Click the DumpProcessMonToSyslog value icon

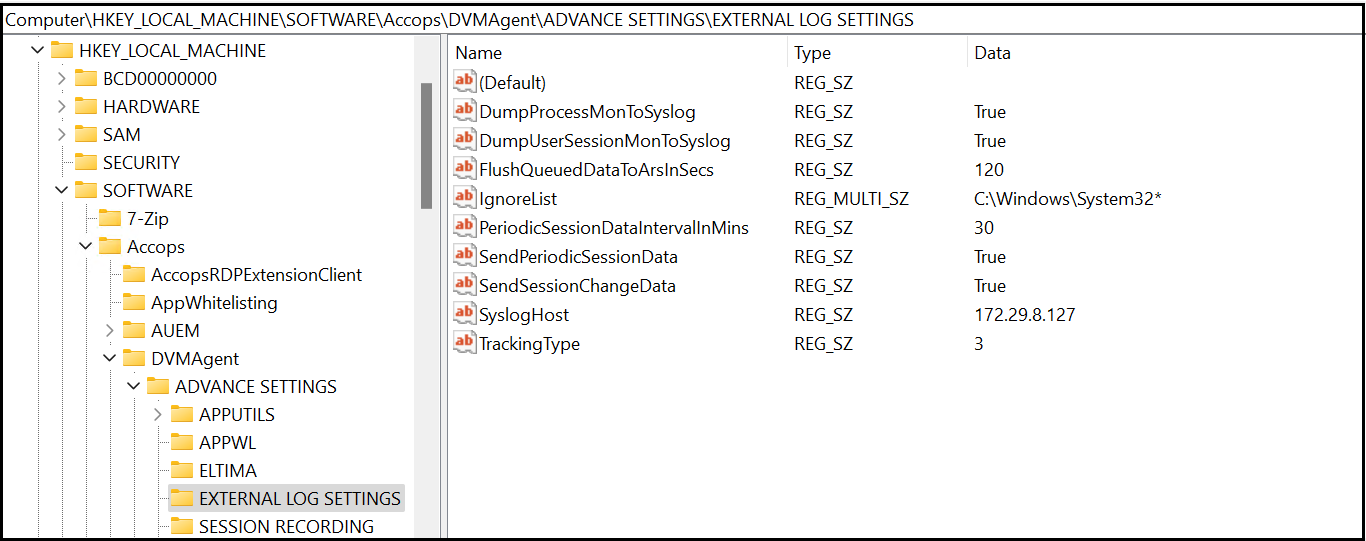tap(464, 111)
